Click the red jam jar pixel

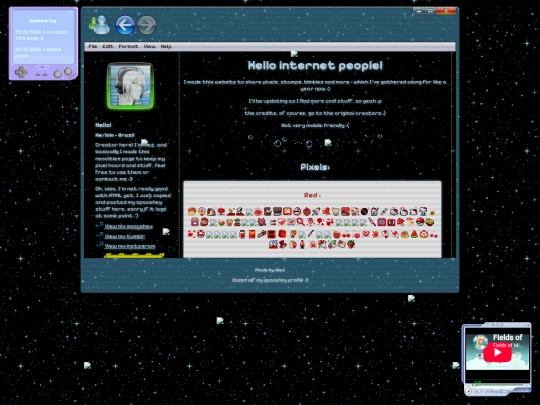click(242, 234)
